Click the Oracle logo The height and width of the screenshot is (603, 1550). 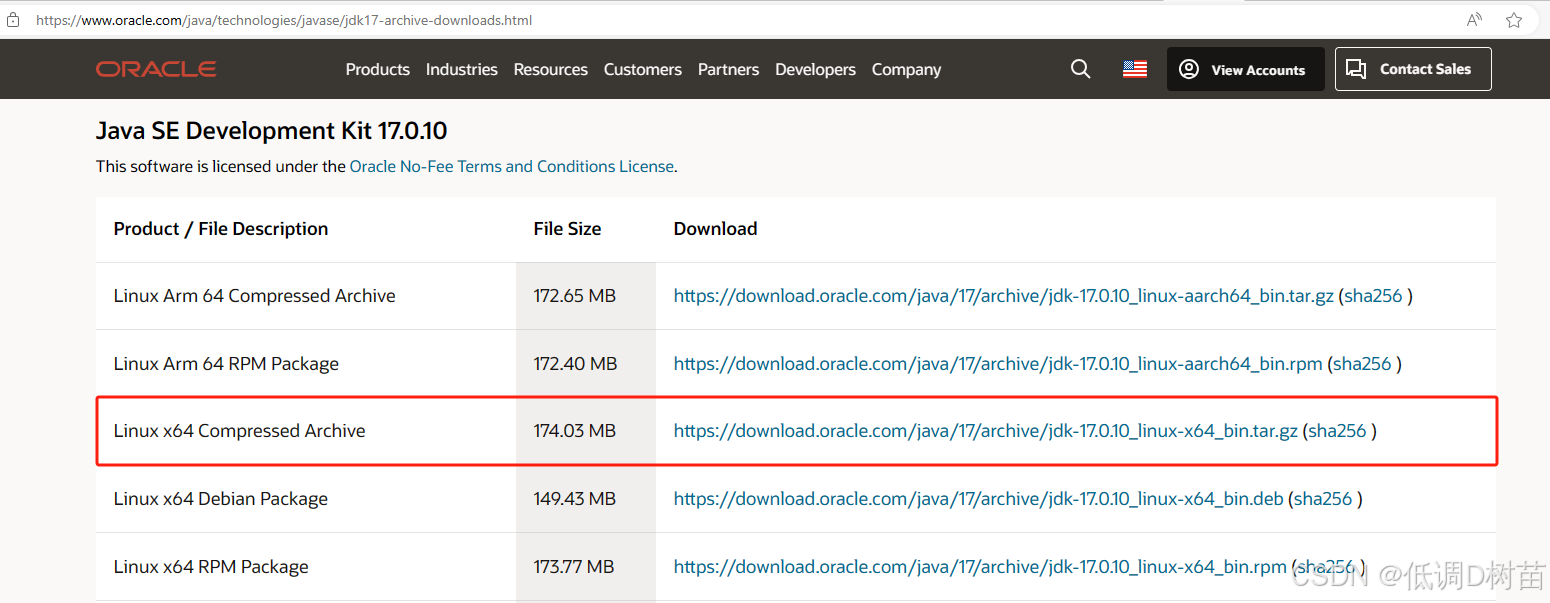point(156,69)
